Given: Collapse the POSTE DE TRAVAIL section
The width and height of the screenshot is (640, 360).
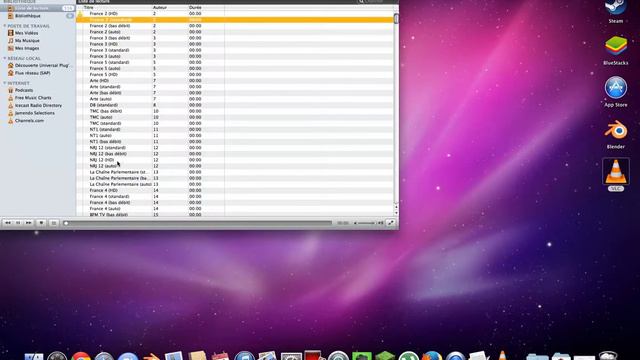Looking at the screenshot, I should (4, 26).
